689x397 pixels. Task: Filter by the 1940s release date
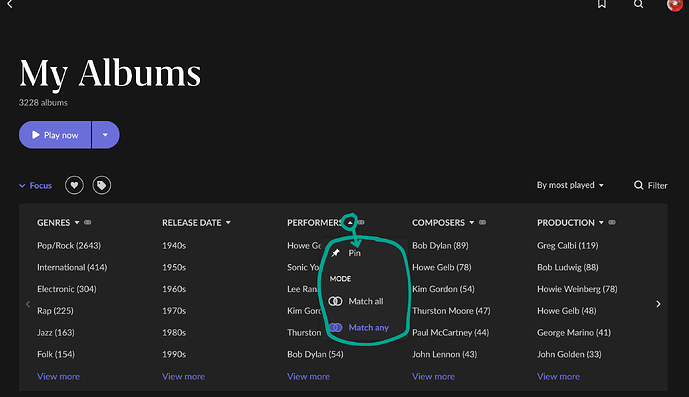(174, 245)
